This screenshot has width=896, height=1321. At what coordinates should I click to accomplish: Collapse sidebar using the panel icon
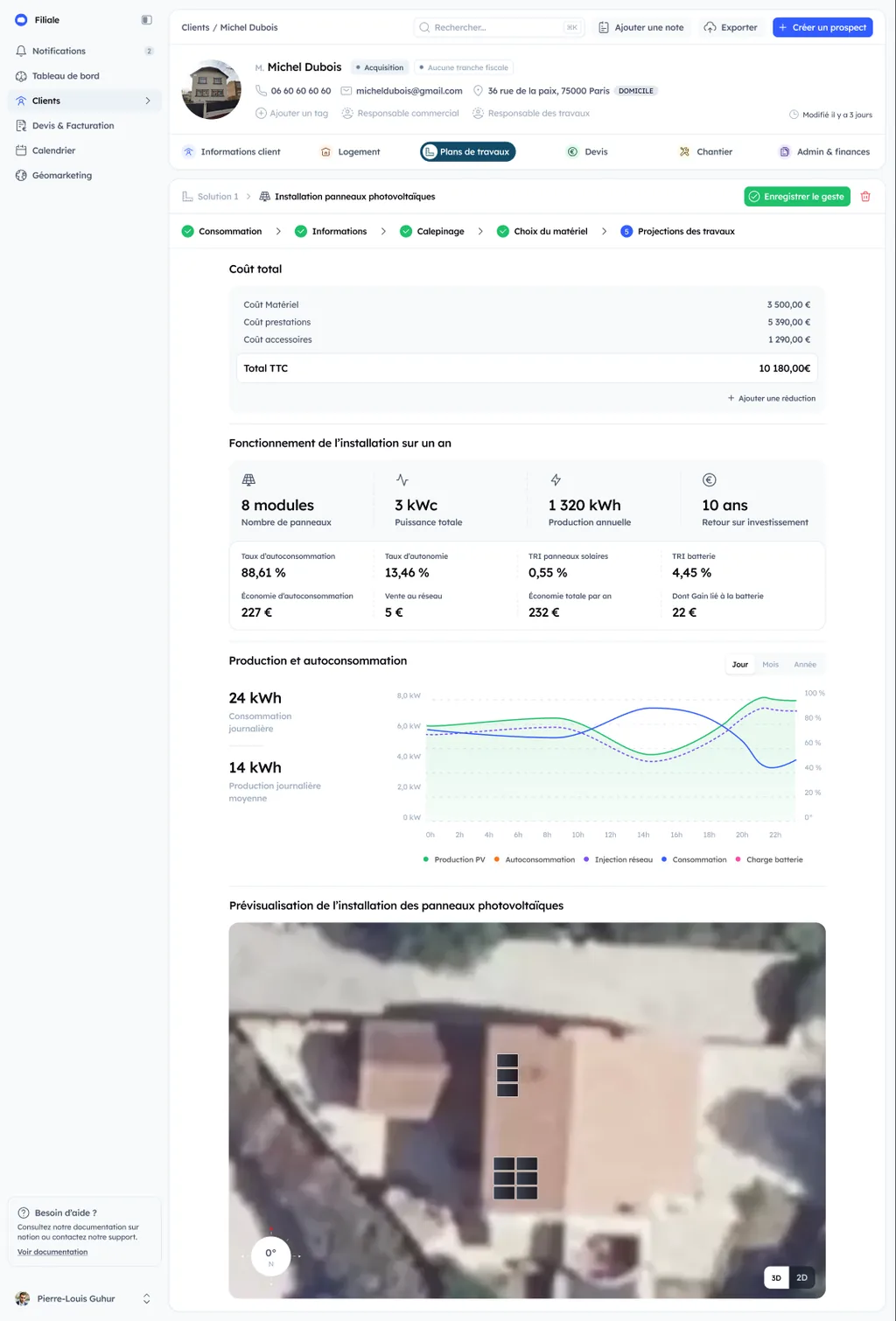(x=146, y=20)
